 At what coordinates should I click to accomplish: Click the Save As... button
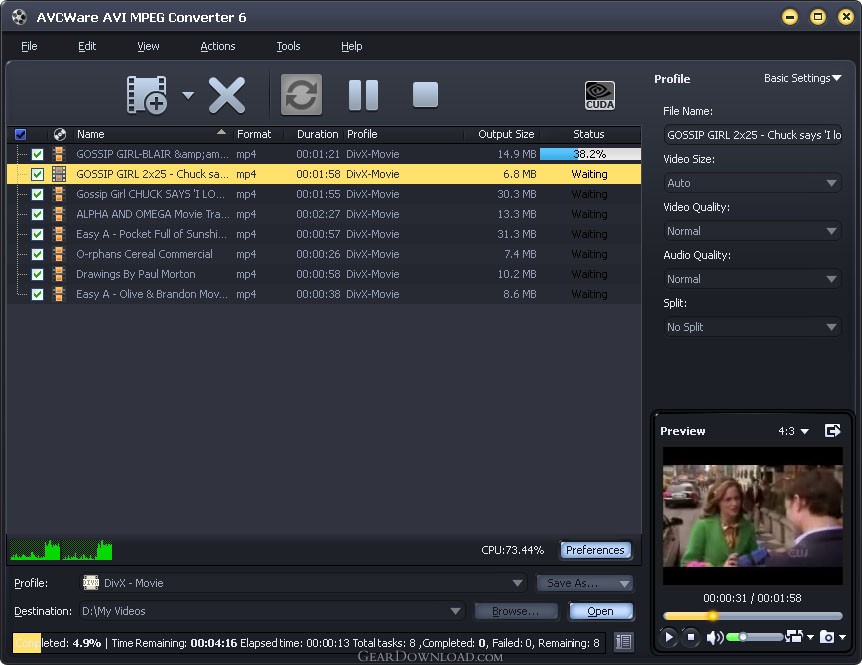(x=584, y=583)
